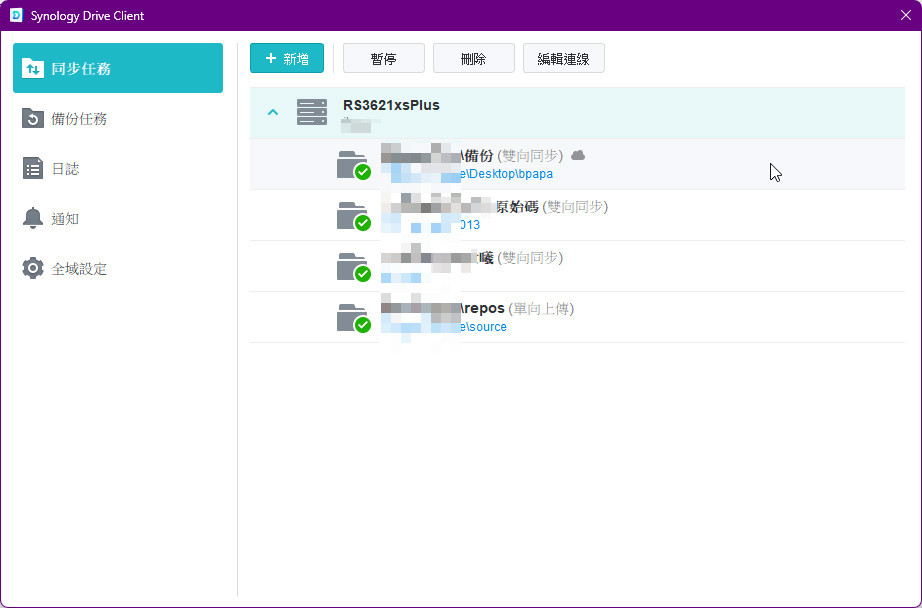This screenshot has width=922, height=608.
Task: Click the 編輯連線 edit connection button
Action: (563, 58)
